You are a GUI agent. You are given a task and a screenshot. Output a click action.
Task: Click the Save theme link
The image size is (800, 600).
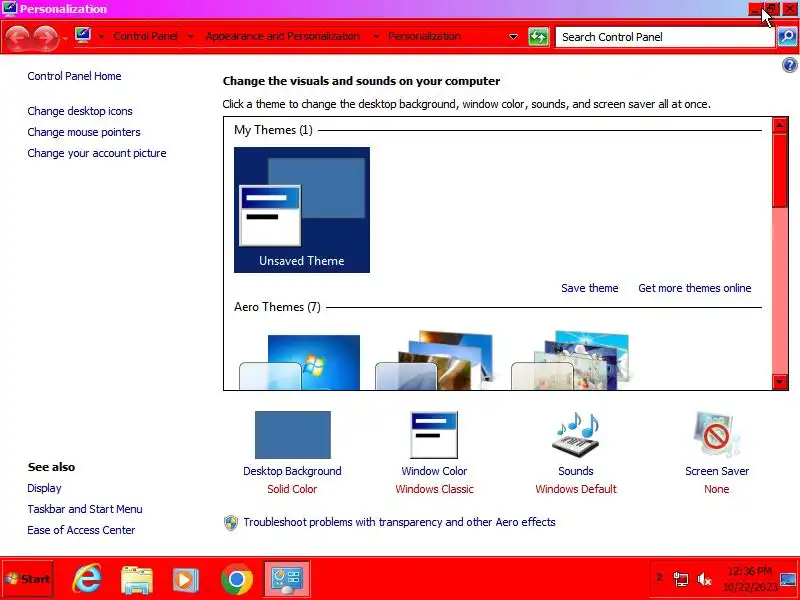[589, 288]
